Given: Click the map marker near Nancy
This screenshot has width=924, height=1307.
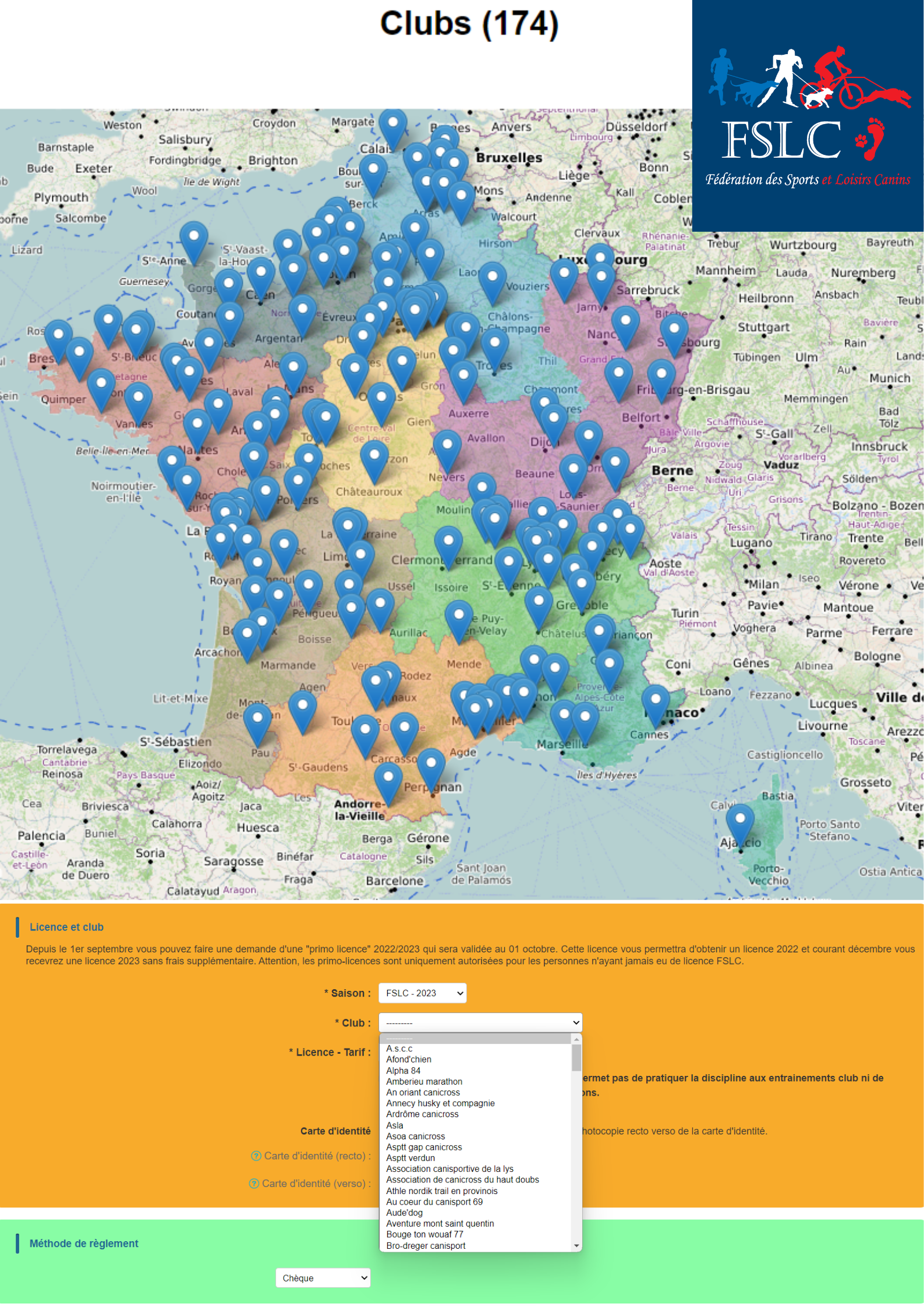Looking at the screenshot, I should pyautogui.click(x=625, y=328).
